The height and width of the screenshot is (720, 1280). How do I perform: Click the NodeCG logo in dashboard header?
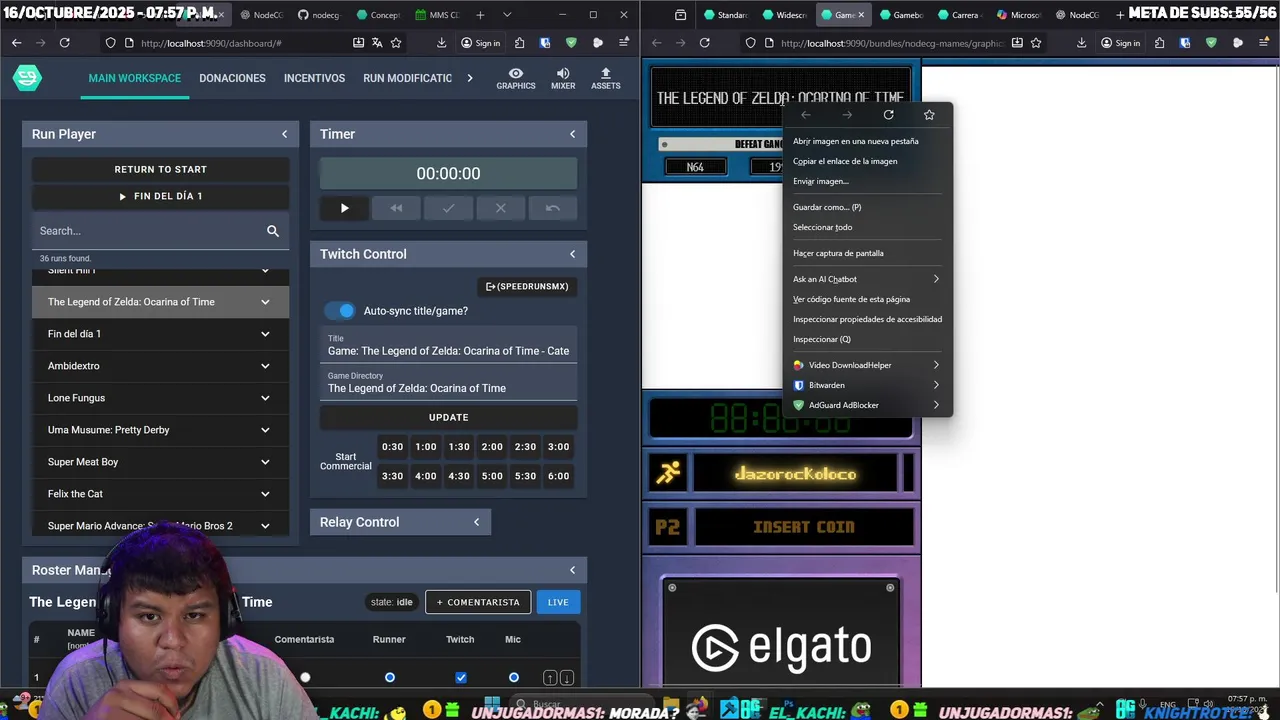(27, 78)
